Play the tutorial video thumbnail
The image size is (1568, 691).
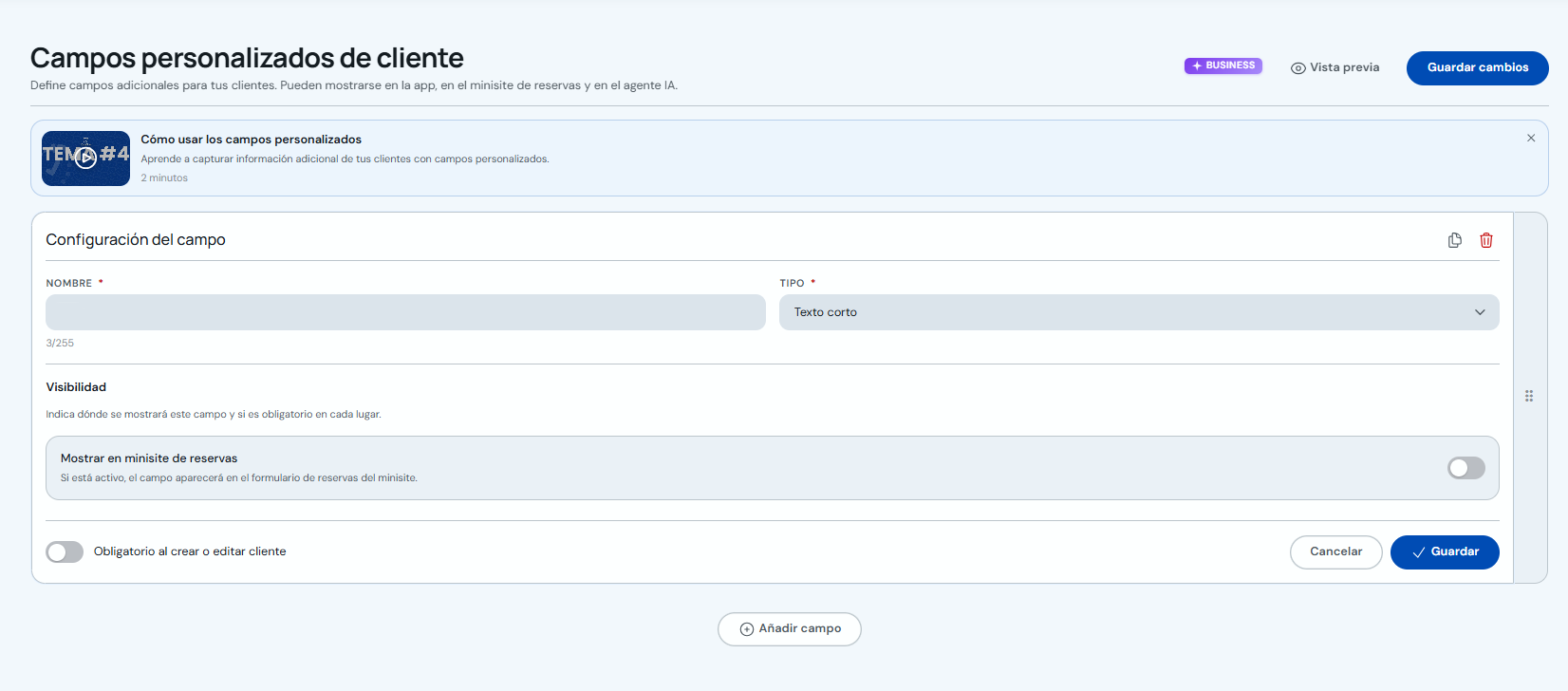point(85,159)
